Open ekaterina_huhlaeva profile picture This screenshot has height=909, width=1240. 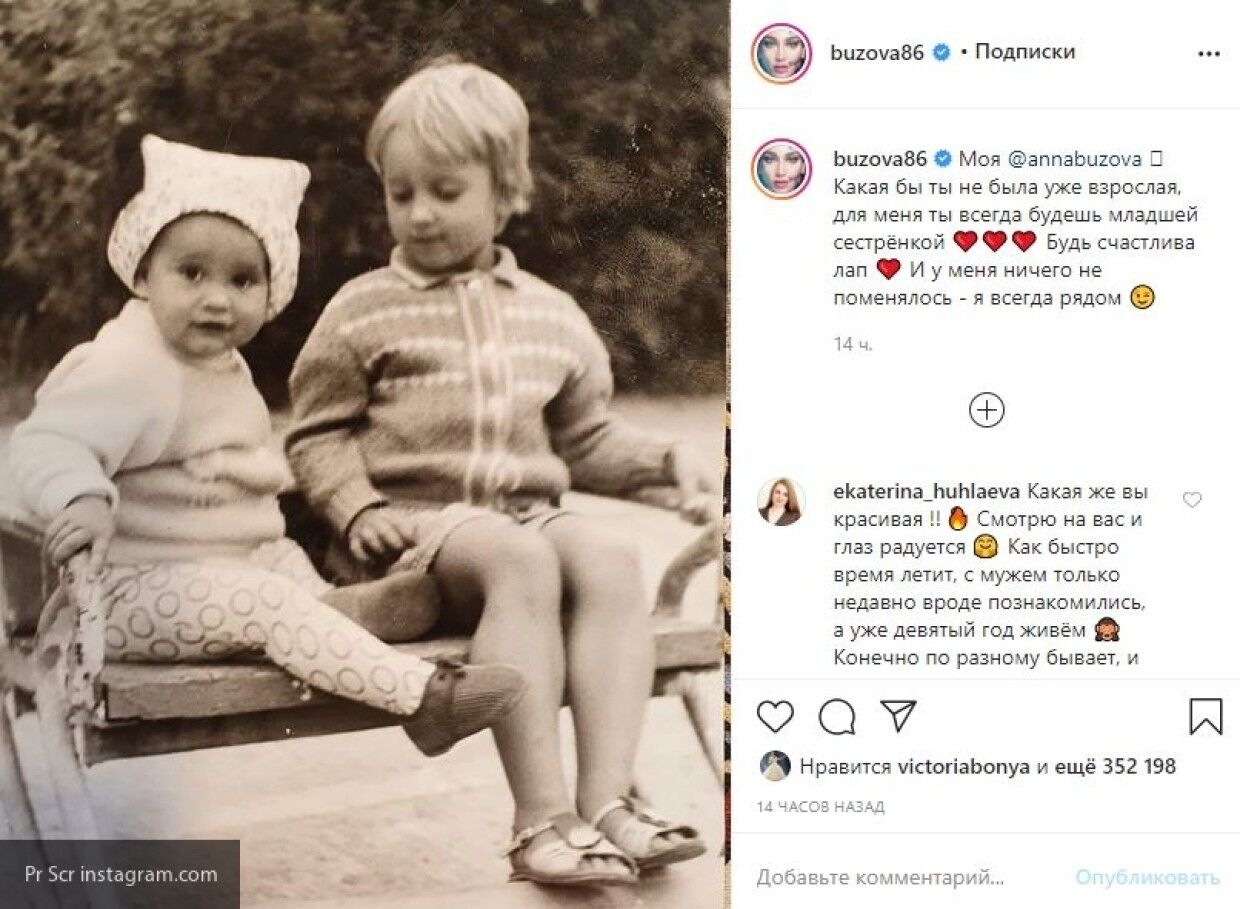pyautogui.click(x=781, y=502)
